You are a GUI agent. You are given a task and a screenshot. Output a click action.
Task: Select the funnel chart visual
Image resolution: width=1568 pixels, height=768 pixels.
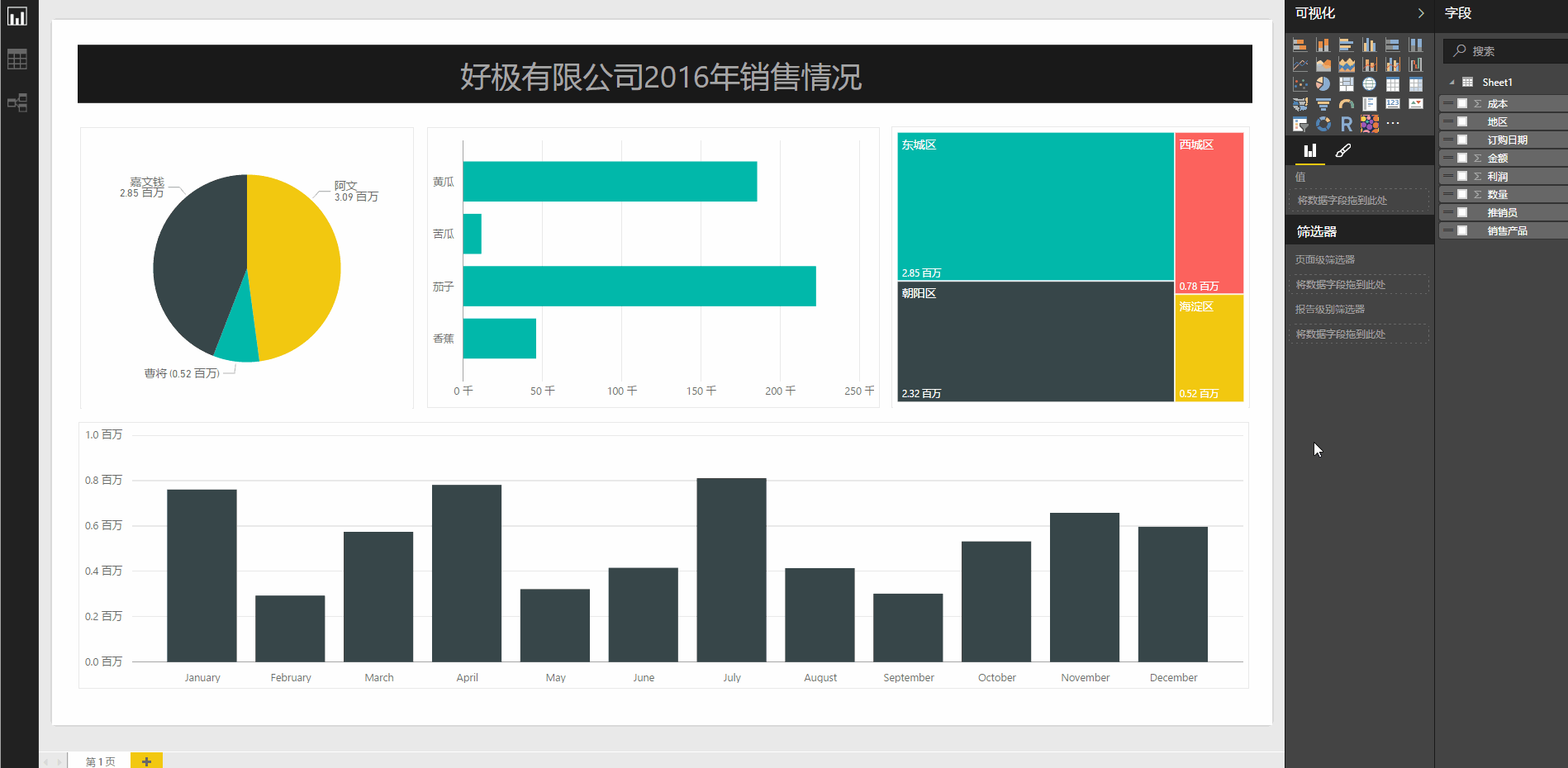pyautogui.click(x=1323, y=104)
